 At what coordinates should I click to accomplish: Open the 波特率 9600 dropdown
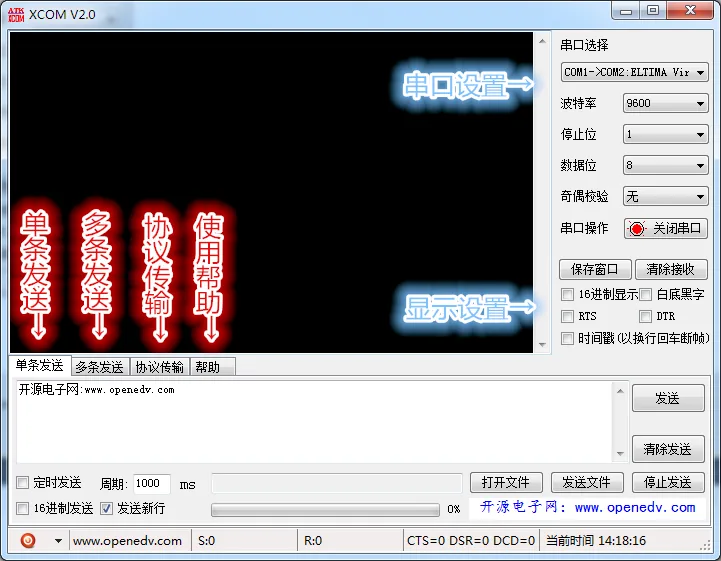pos(665,103)
